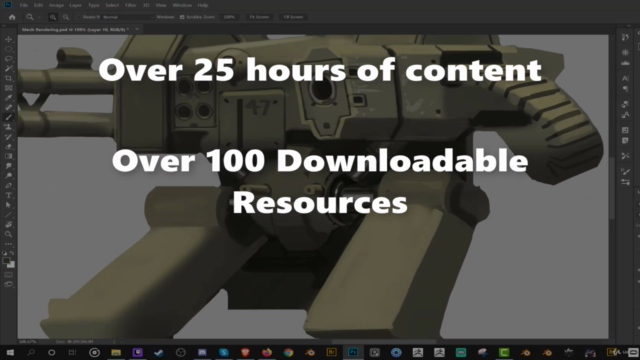This screenshot has height=360, width=640.
Task: Select the History Brush tool
Action: coord(8,137)
